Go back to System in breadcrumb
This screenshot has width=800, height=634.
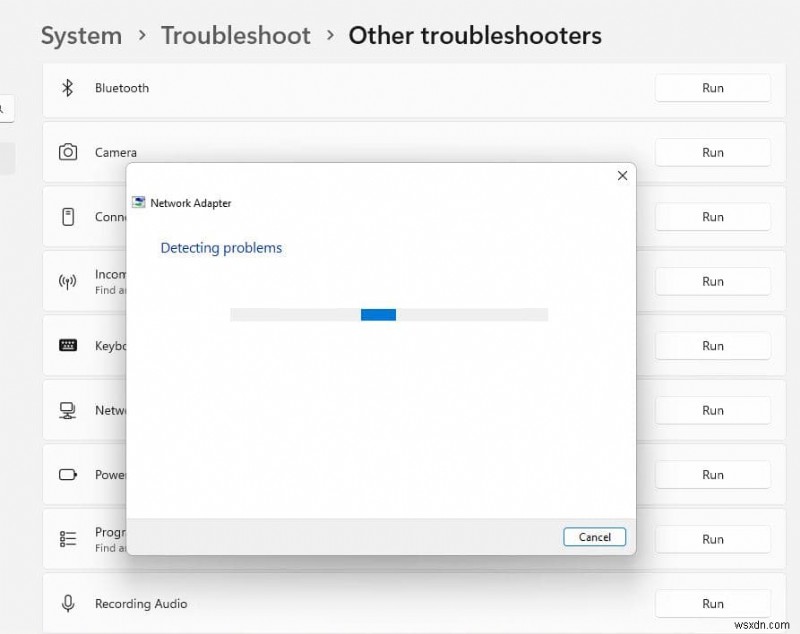(81, 36)
